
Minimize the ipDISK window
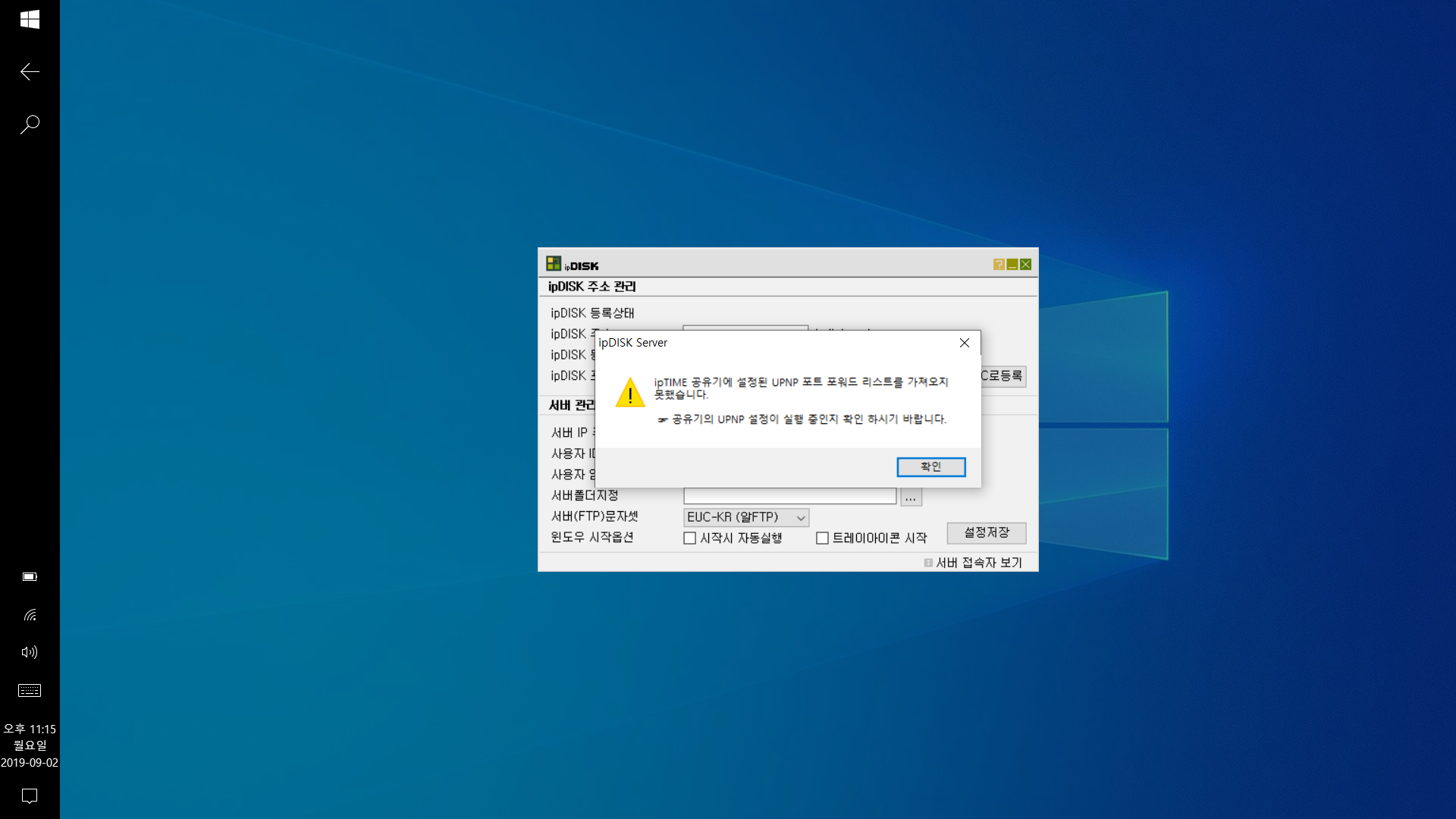tap(1012, 265)
